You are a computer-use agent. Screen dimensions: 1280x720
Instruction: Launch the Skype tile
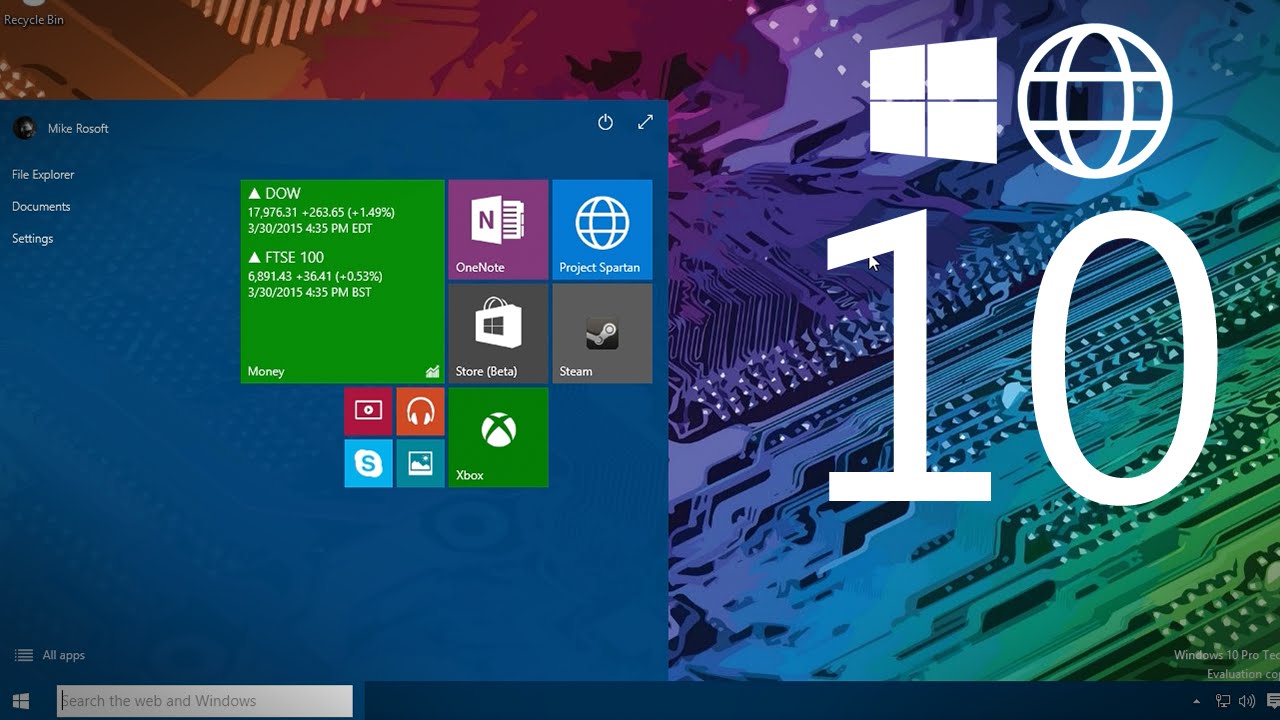point(368,463)
